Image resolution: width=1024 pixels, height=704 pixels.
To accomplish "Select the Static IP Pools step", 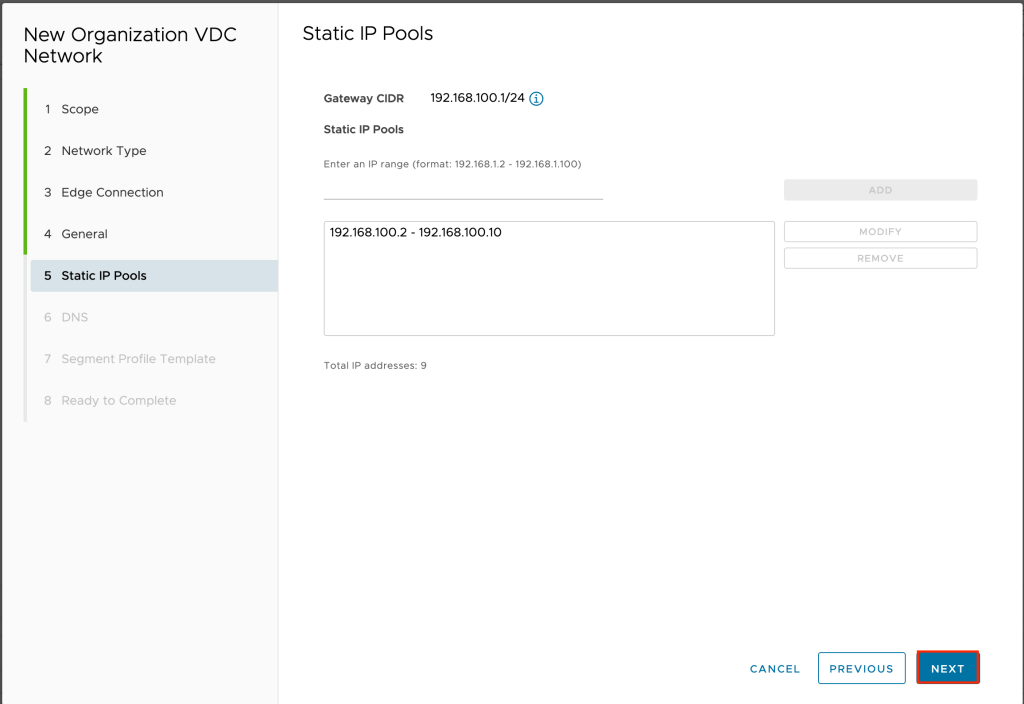I will pos(104,276).
